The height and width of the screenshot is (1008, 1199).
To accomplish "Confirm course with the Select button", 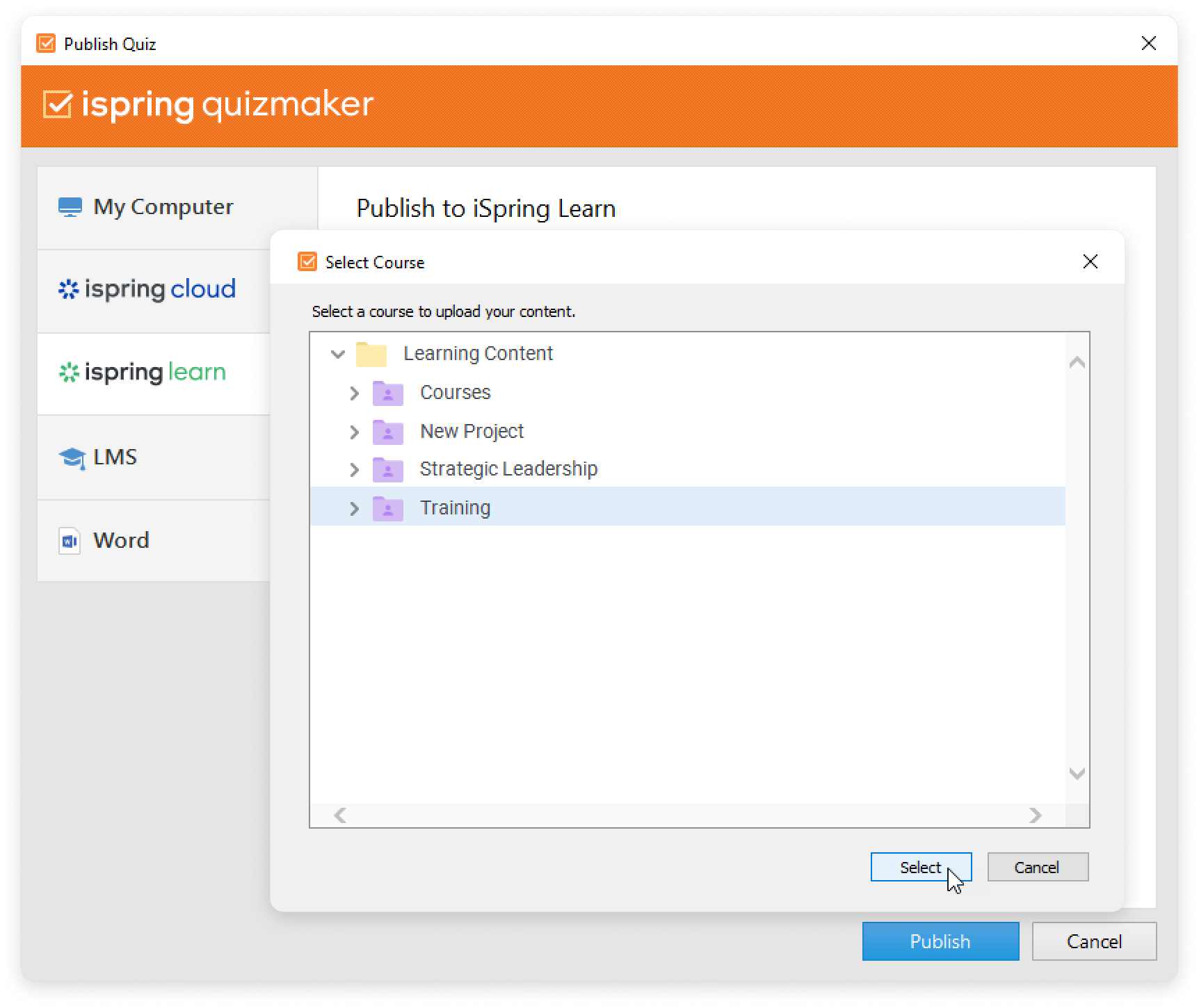I will (921, 867).
